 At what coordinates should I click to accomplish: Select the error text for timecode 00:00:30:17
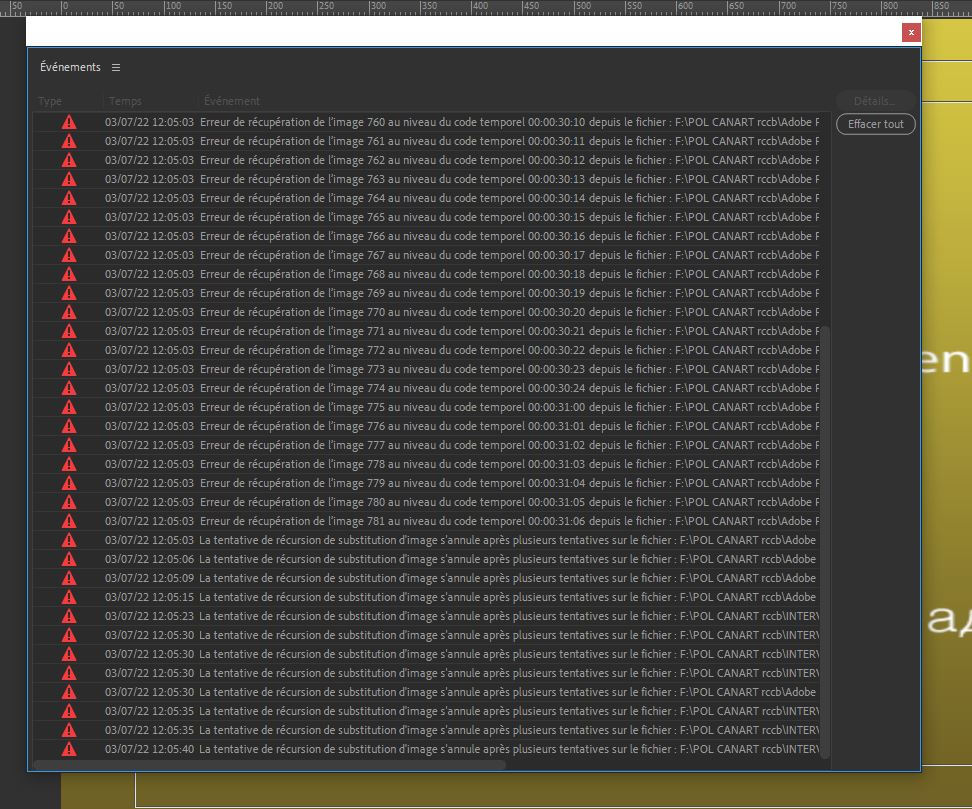click(510, 255)
